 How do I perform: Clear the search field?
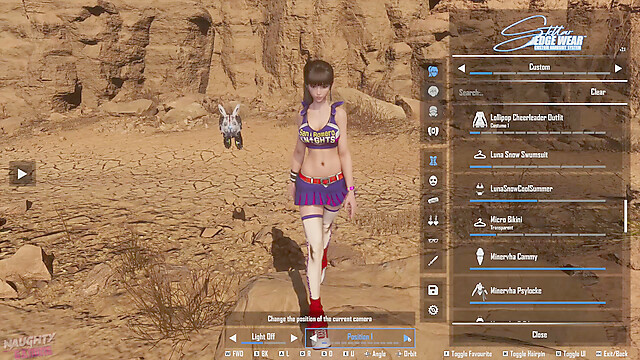[x=598, y=92]
